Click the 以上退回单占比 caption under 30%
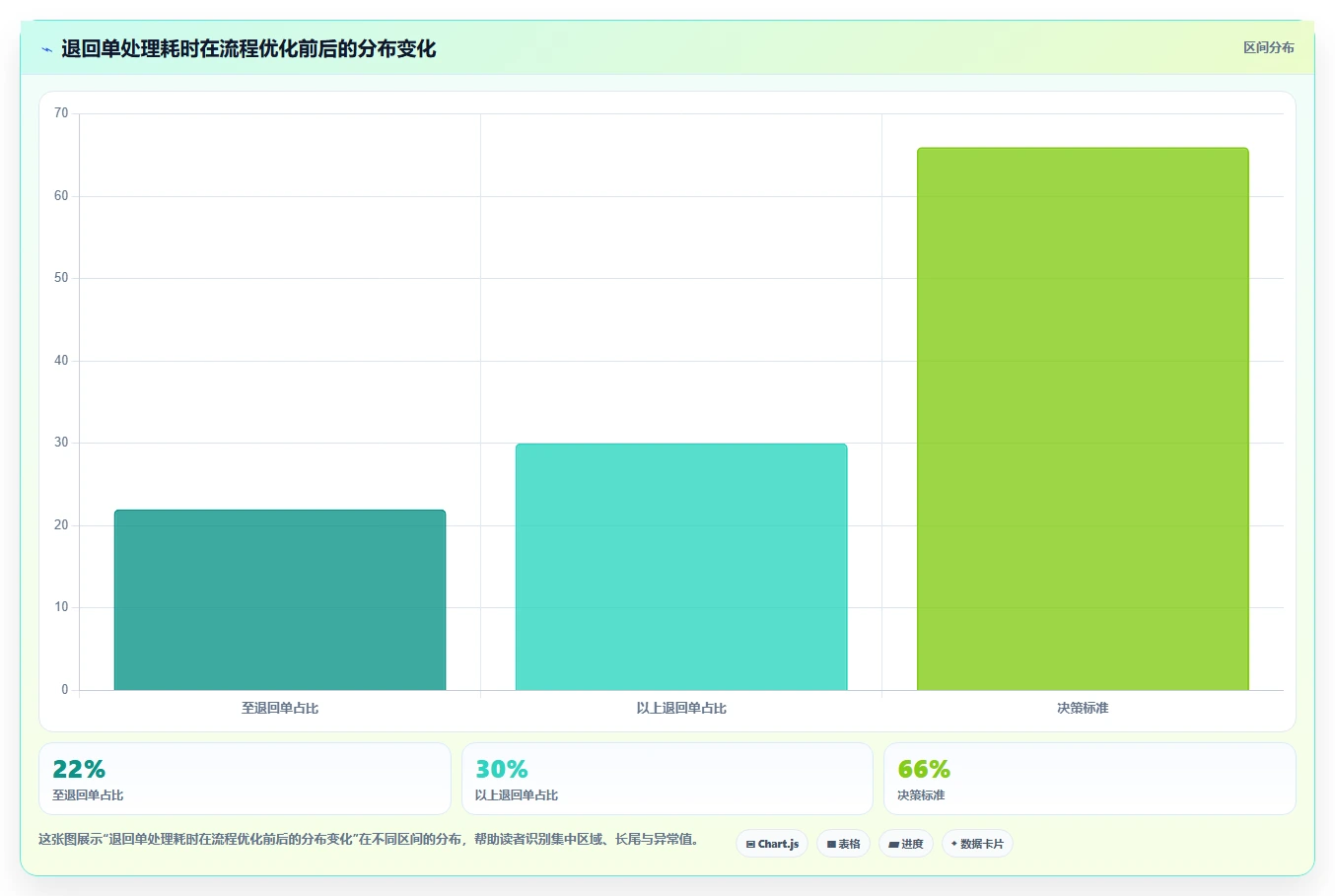Viewport: 1335px width, 896px height. 517,795
